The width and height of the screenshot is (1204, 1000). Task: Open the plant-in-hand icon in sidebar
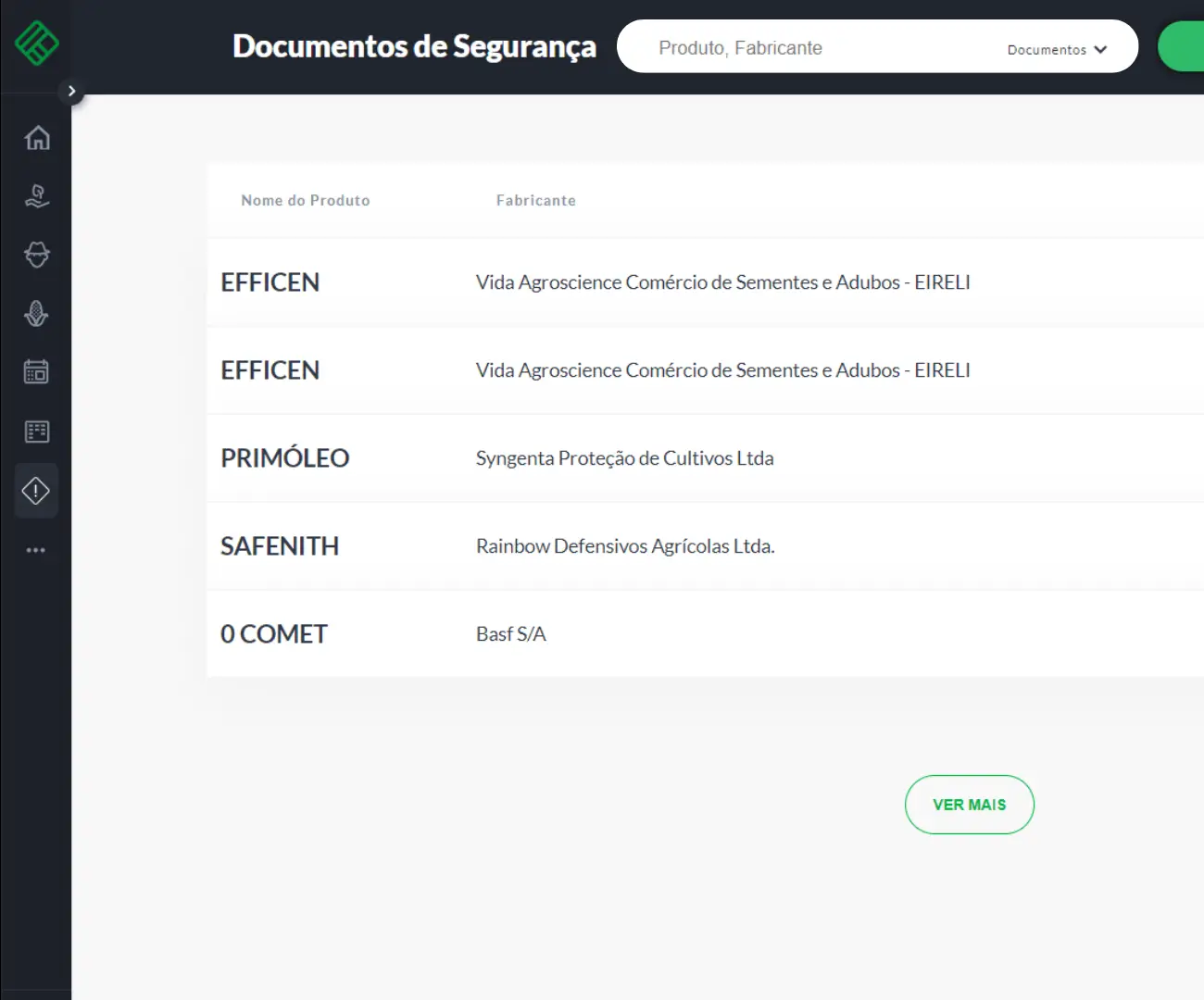pos(37,195)
